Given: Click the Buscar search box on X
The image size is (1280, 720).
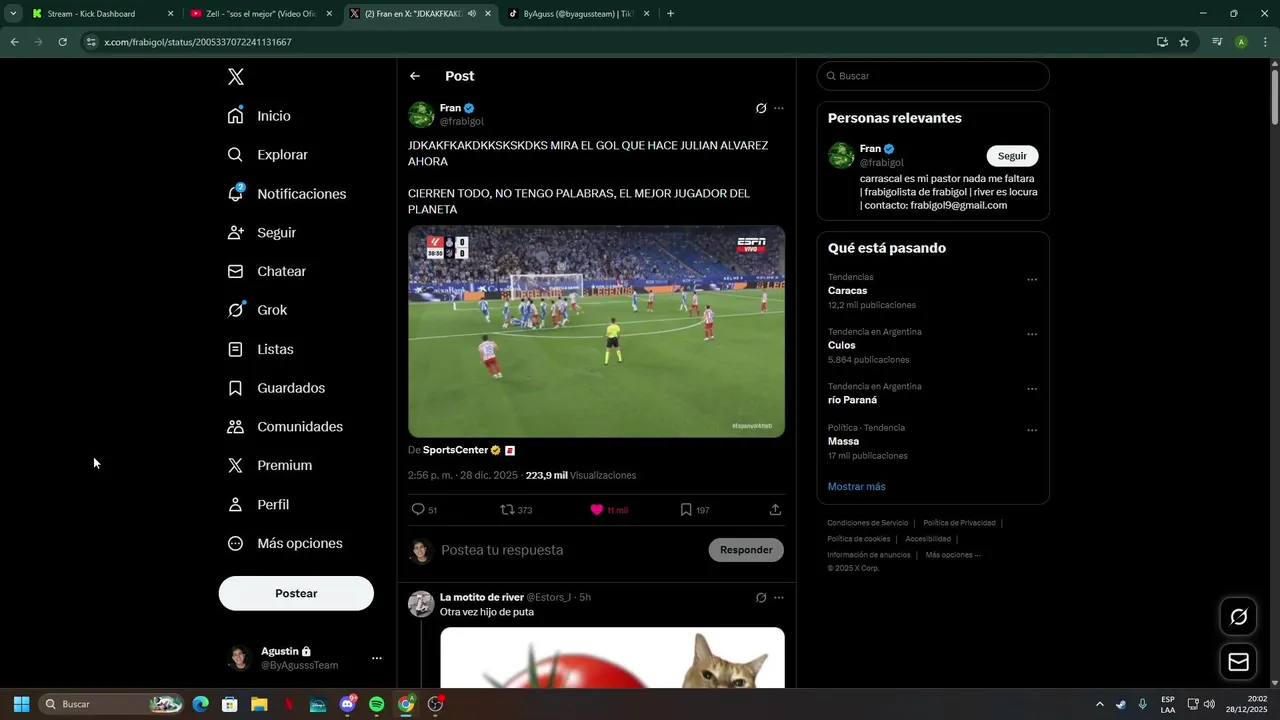Looking at the screenshot, I should 933,76.
